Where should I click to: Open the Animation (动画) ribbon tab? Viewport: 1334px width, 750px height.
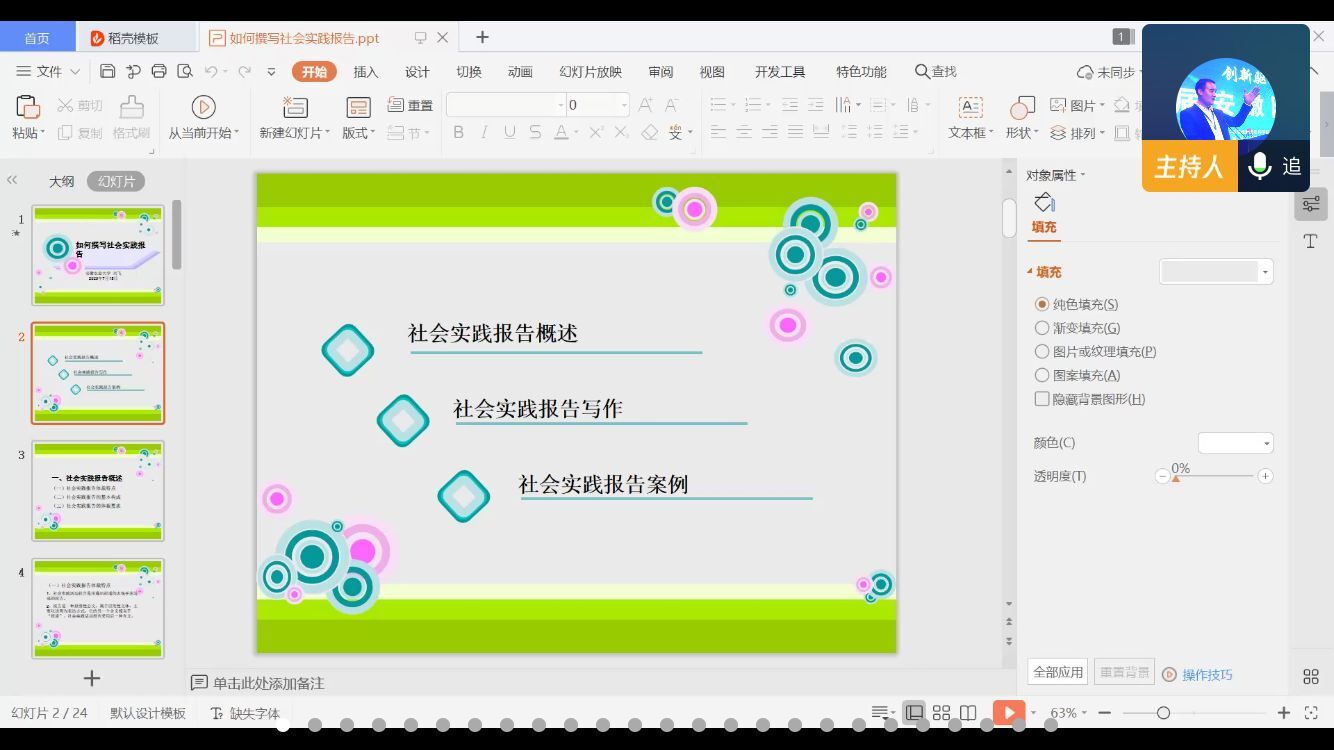(x=520, y=72)
